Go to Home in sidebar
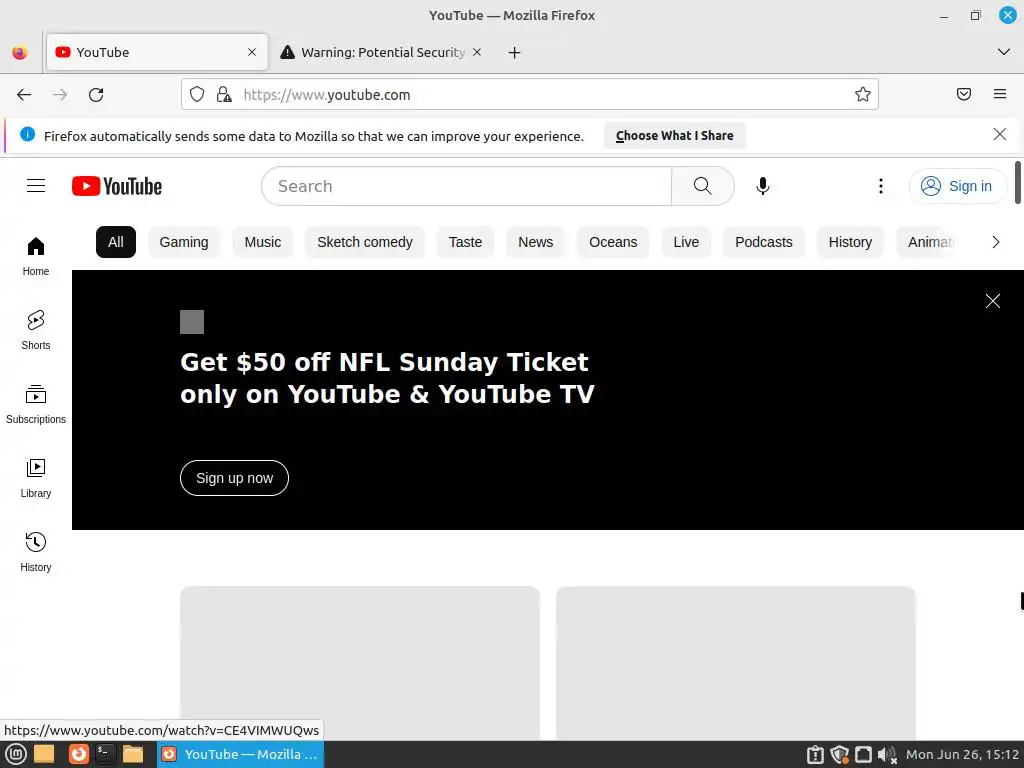Viewport: 1024px width, 768px height. (x=36, y=256)
